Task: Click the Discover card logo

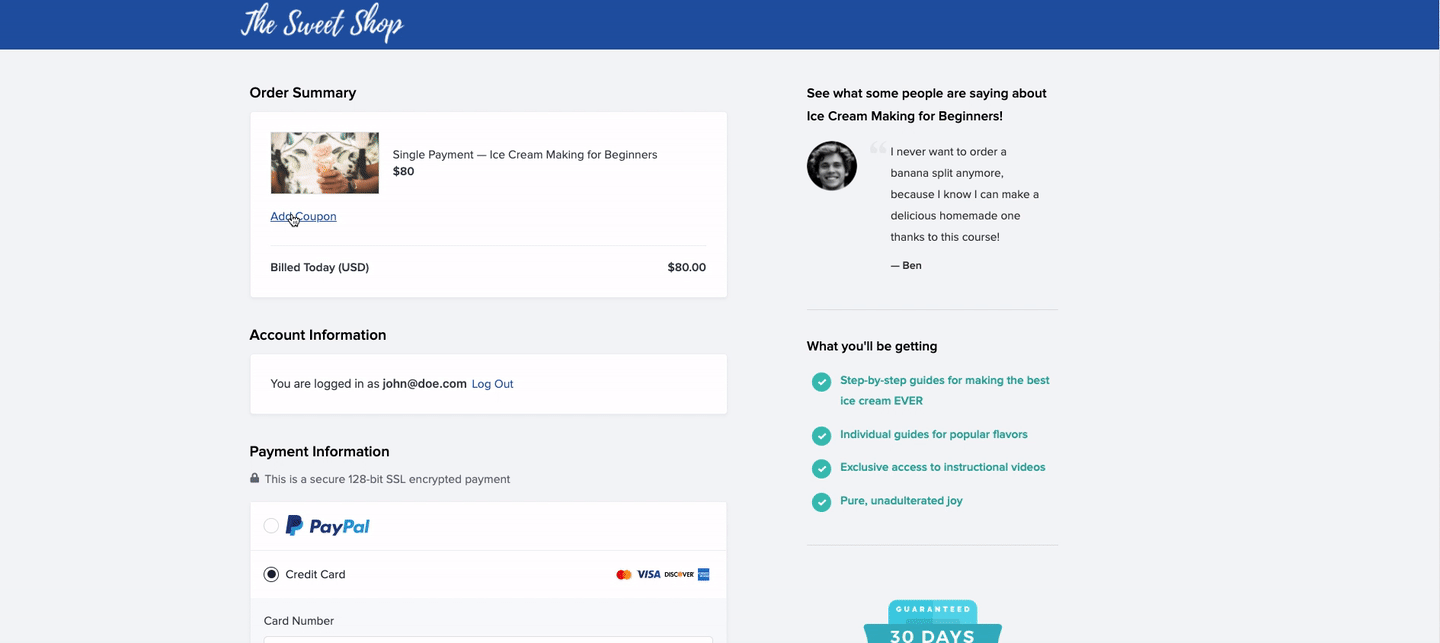Action: (x=679, y=575)
